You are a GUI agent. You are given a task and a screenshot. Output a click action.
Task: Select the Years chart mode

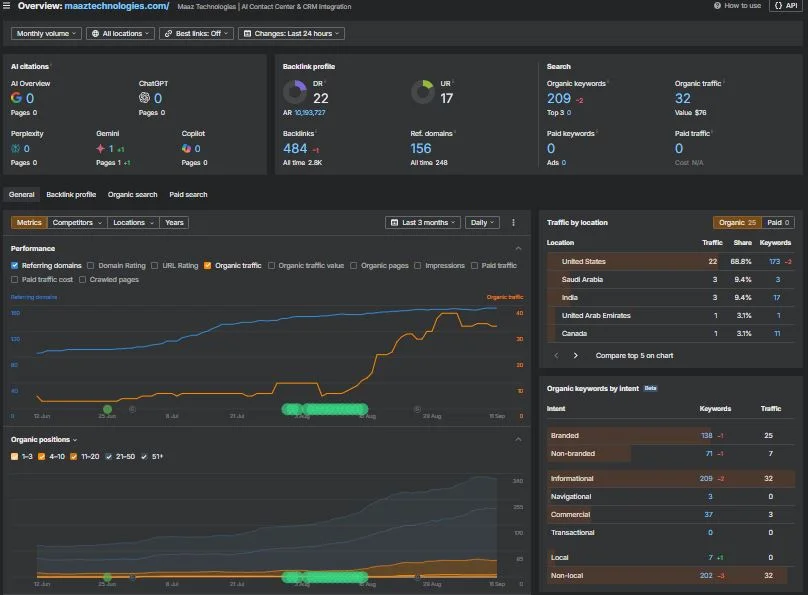pyautogui.click(x=174, y=223)
